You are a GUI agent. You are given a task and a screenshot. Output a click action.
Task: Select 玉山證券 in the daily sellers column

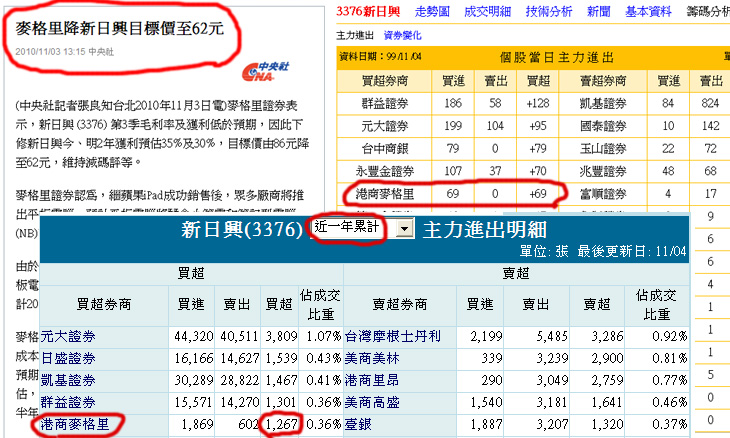(x=603, y=148)
